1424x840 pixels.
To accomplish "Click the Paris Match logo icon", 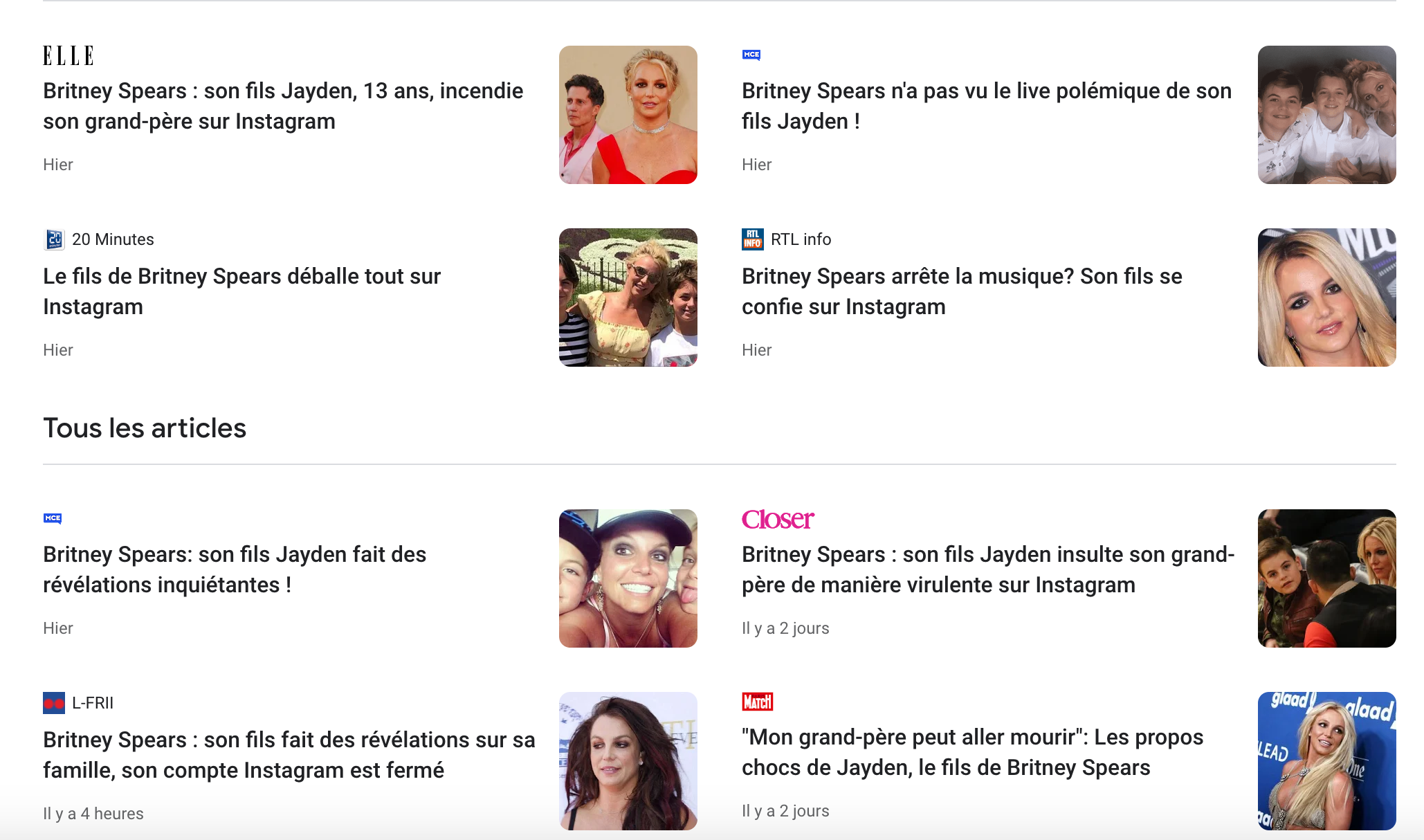I will (x=758, y=702).
